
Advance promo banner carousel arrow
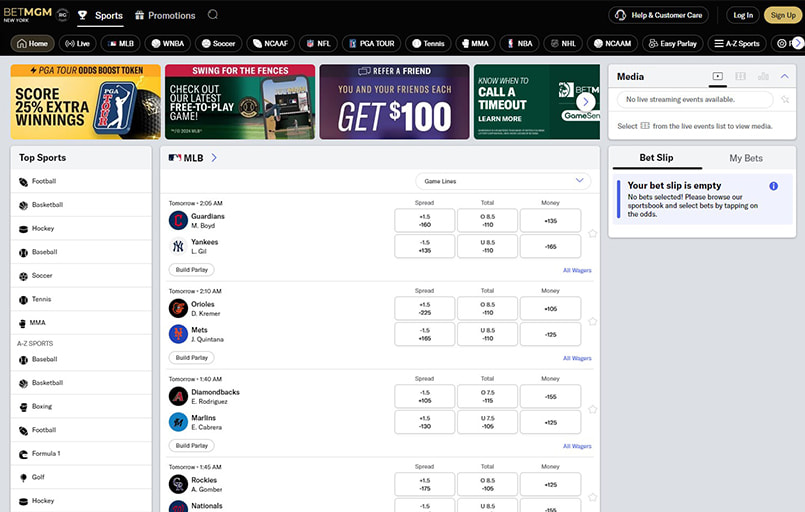585,102
